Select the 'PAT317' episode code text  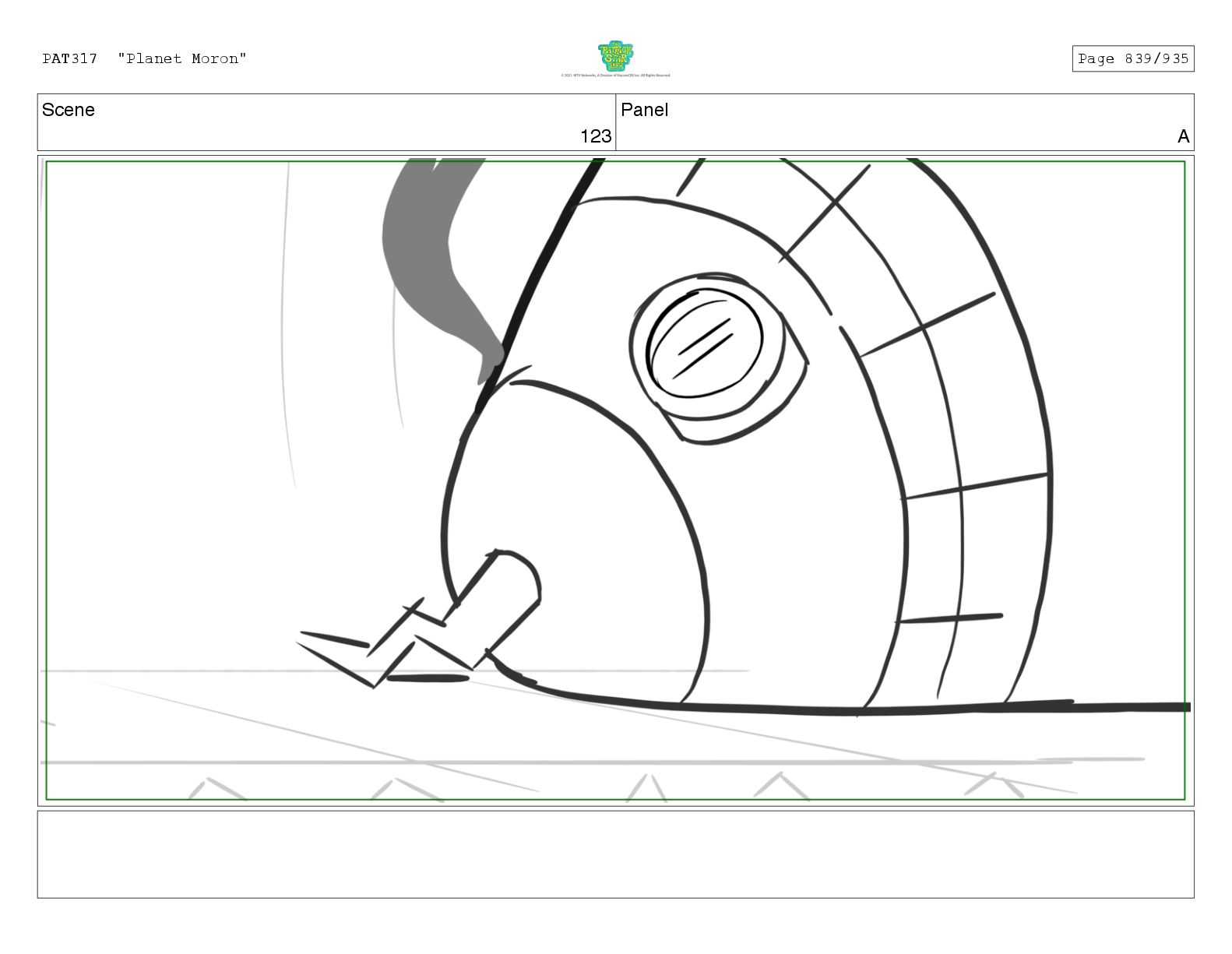click(x=70, y=58)
